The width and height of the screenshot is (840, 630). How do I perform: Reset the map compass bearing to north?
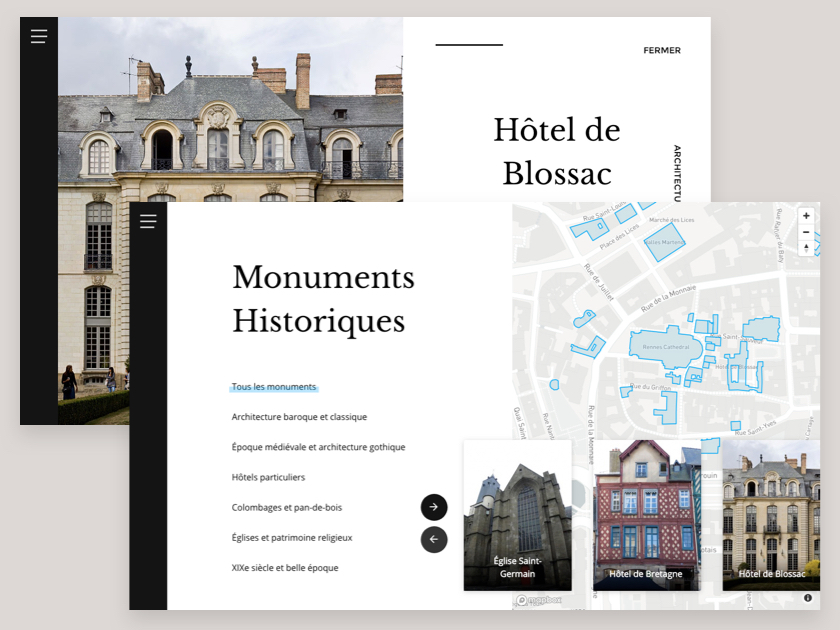pos(806,248)
